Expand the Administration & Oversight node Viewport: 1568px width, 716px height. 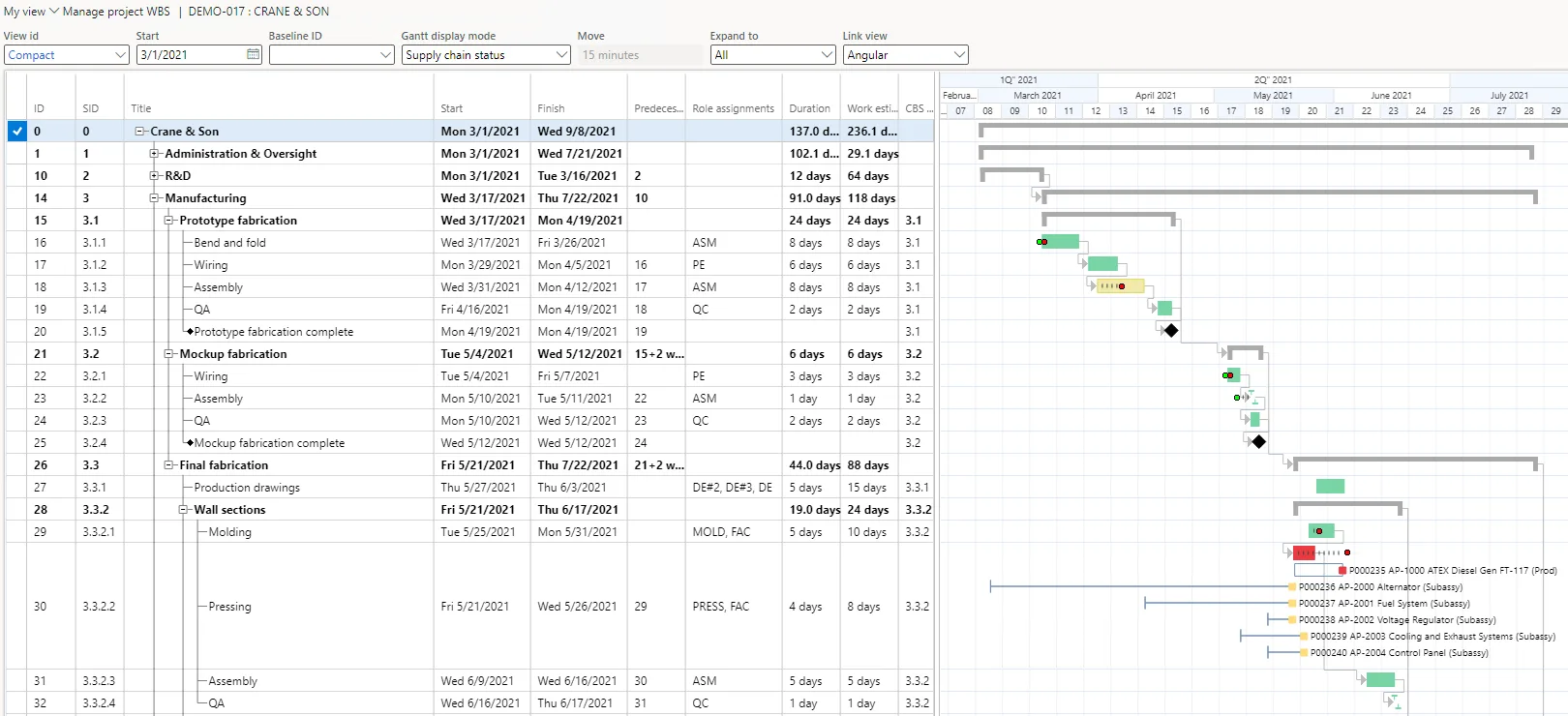tap(154, 154)
